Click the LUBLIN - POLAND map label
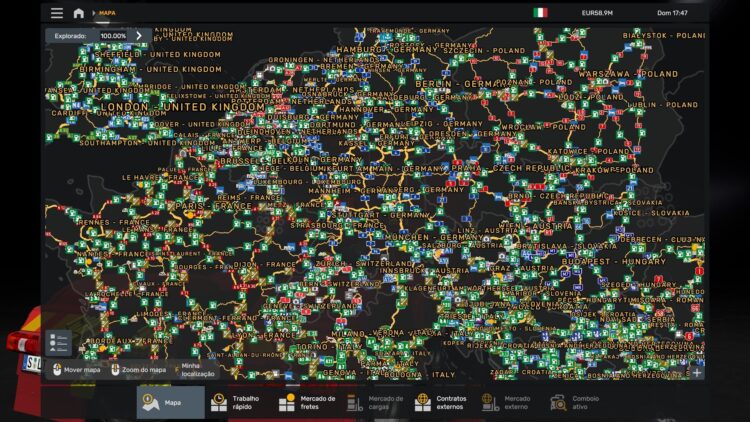Image resolution: width=750 pixels, height=422 pixels. [663, 105]
